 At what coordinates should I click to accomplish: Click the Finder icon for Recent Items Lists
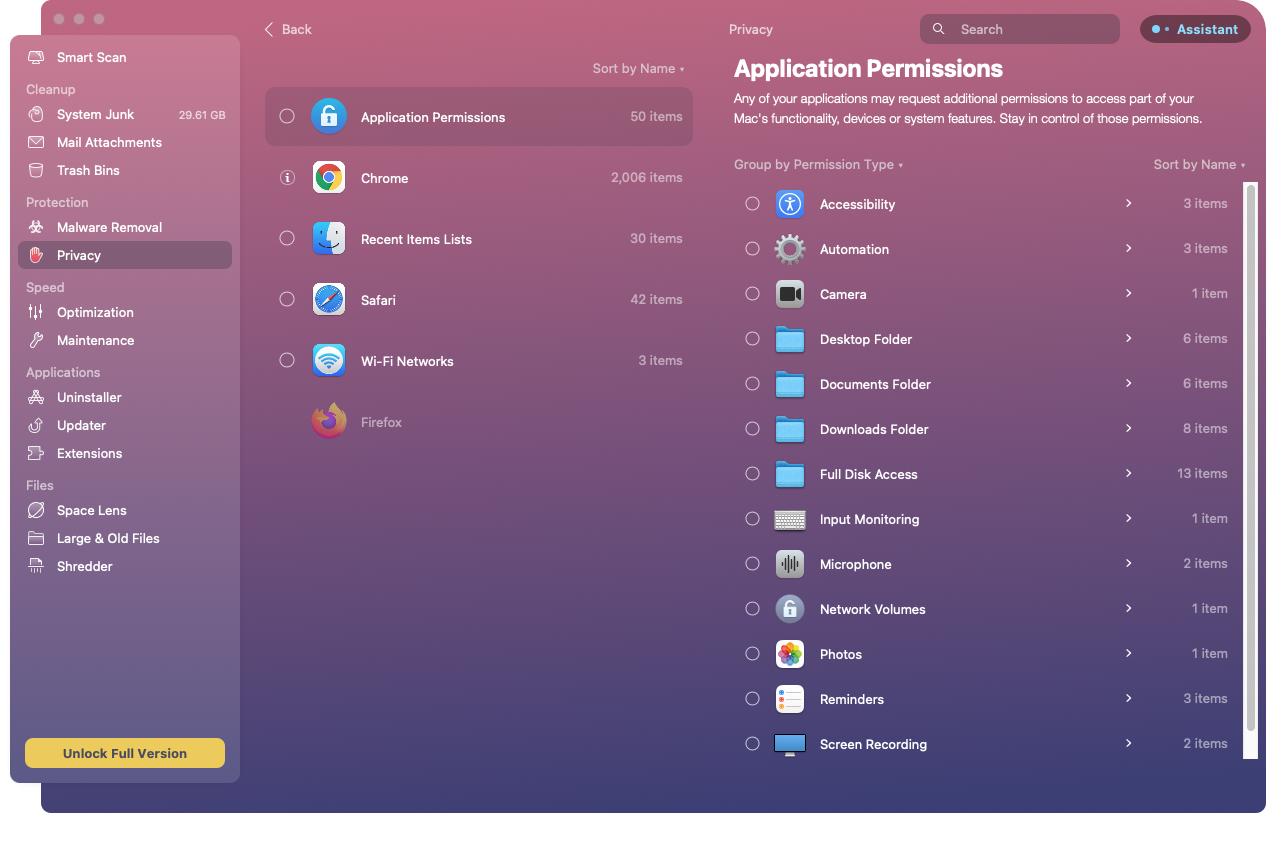point(329,239)
